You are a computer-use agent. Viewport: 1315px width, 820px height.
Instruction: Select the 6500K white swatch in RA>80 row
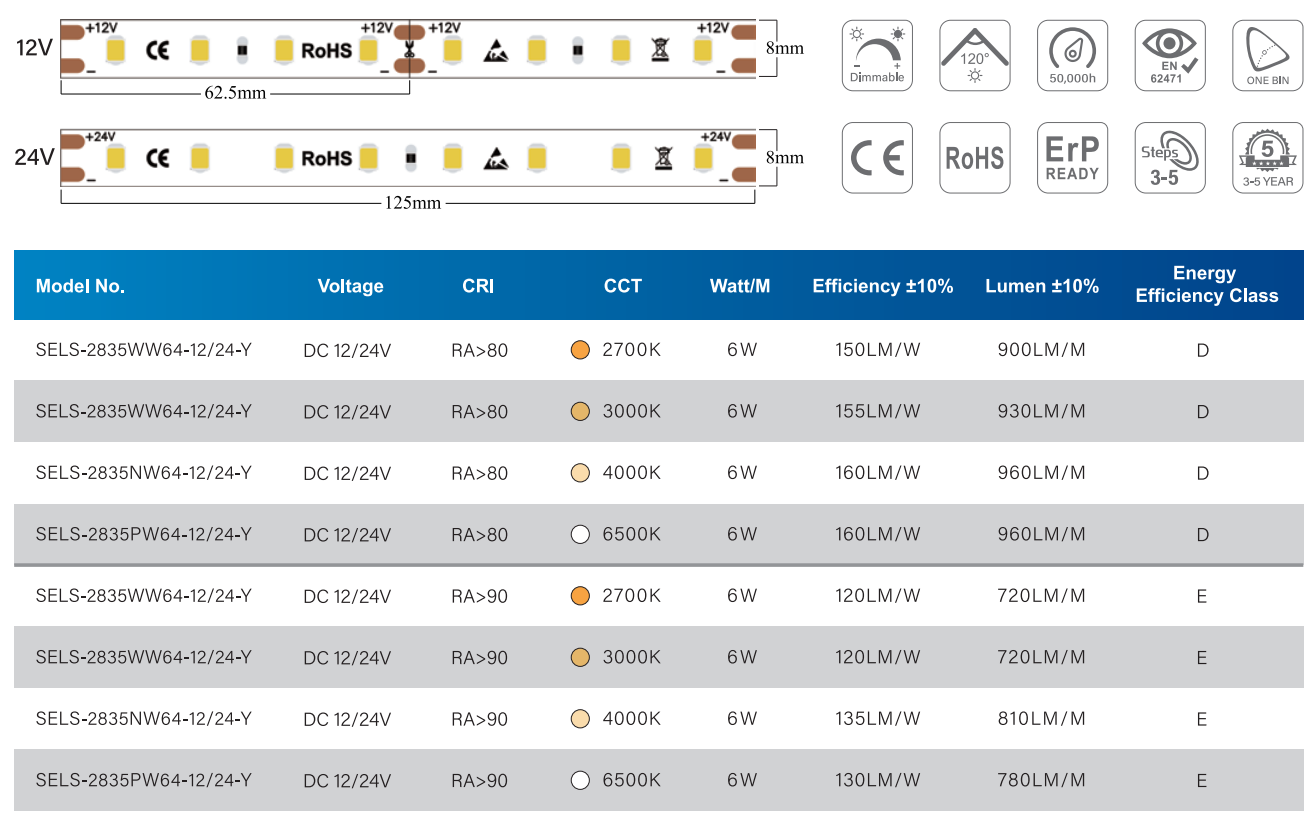pyautogui.click(x=580, y=534)
